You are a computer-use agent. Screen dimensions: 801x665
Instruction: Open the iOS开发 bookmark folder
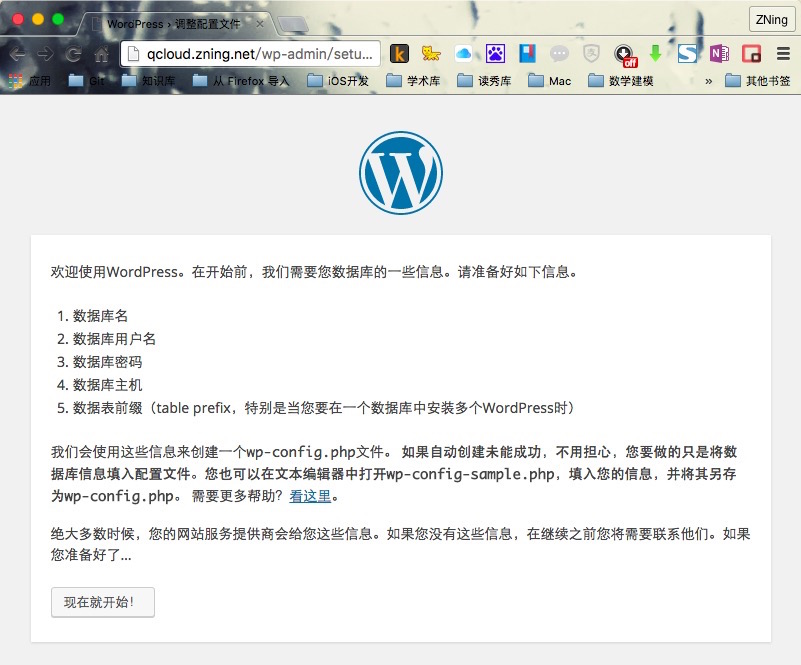tap(338, 81)
